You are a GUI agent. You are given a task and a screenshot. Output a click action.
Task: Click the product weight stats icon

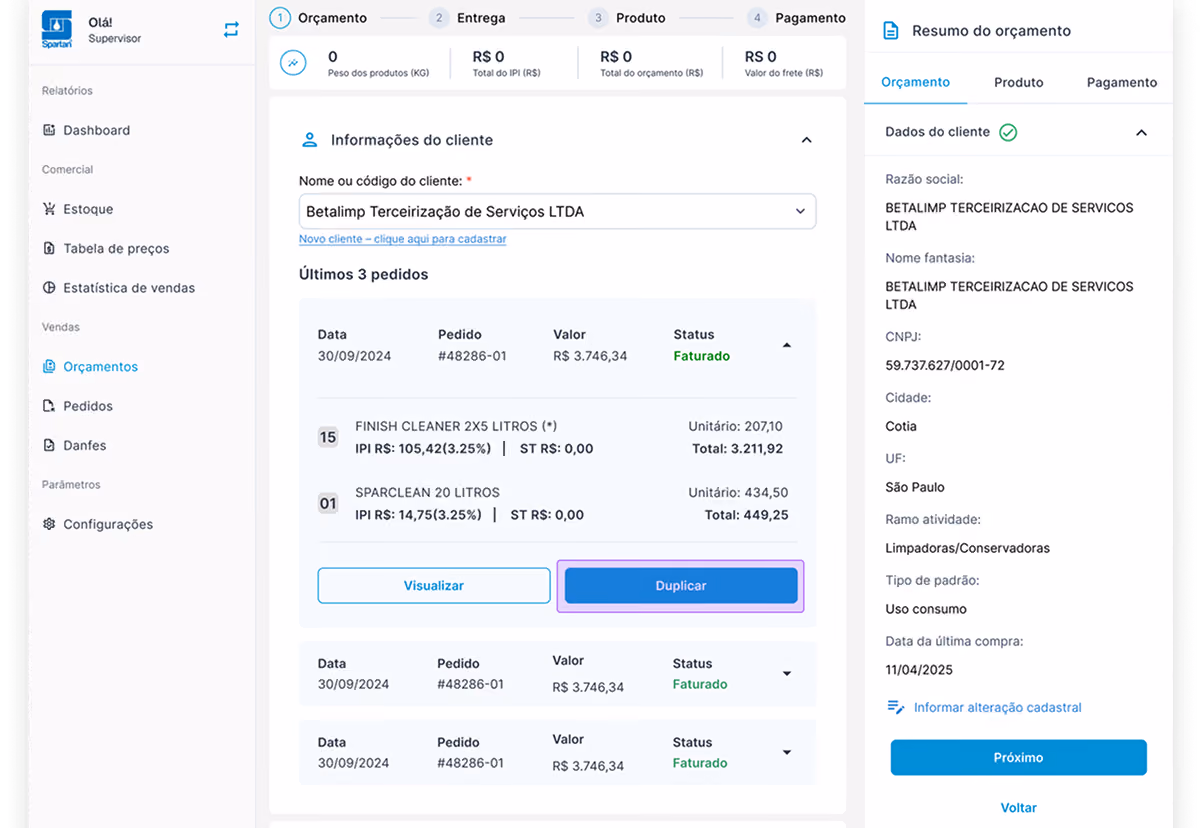tap(293, 62)
